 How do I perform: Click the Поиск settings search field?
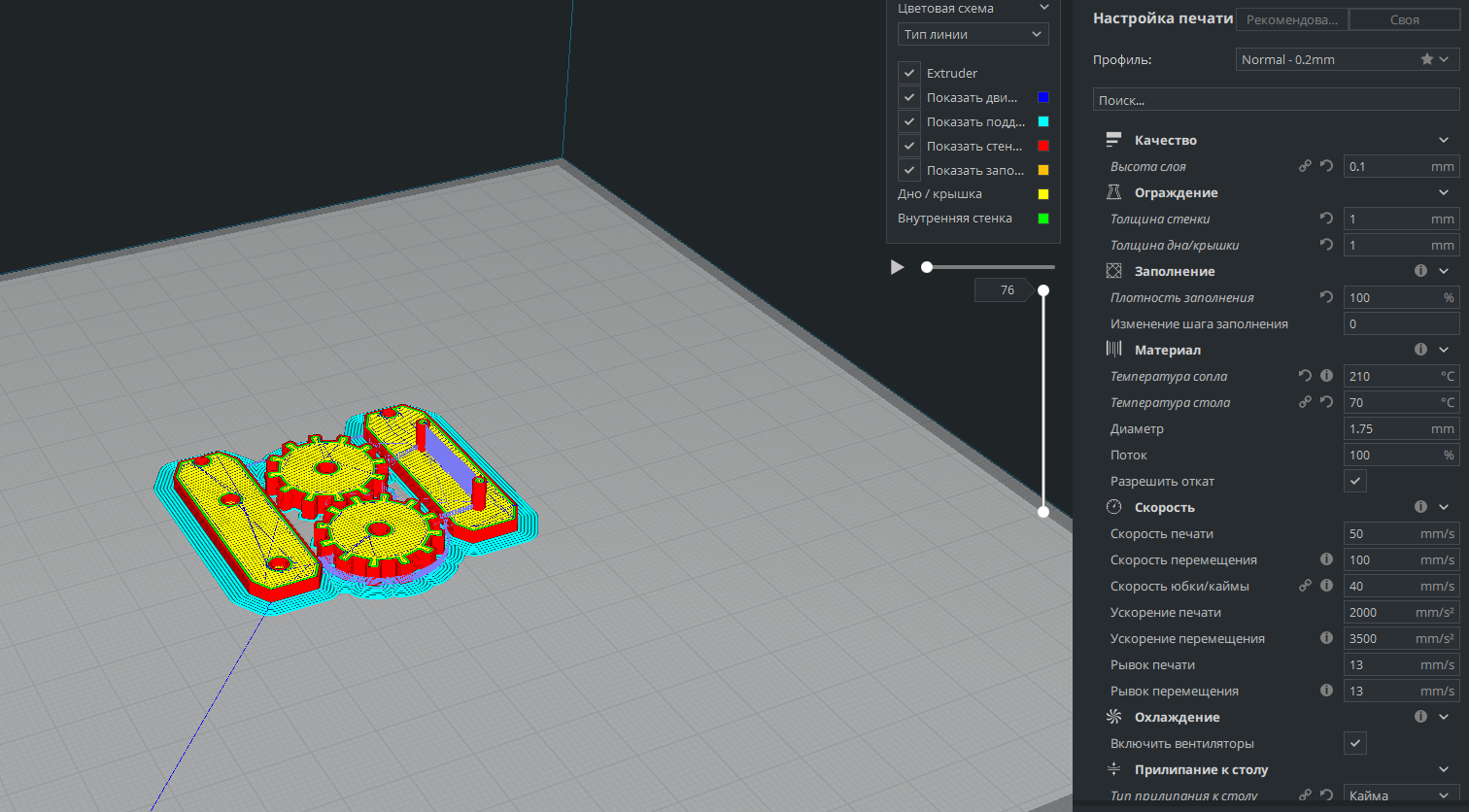(x=1276, y=100)
